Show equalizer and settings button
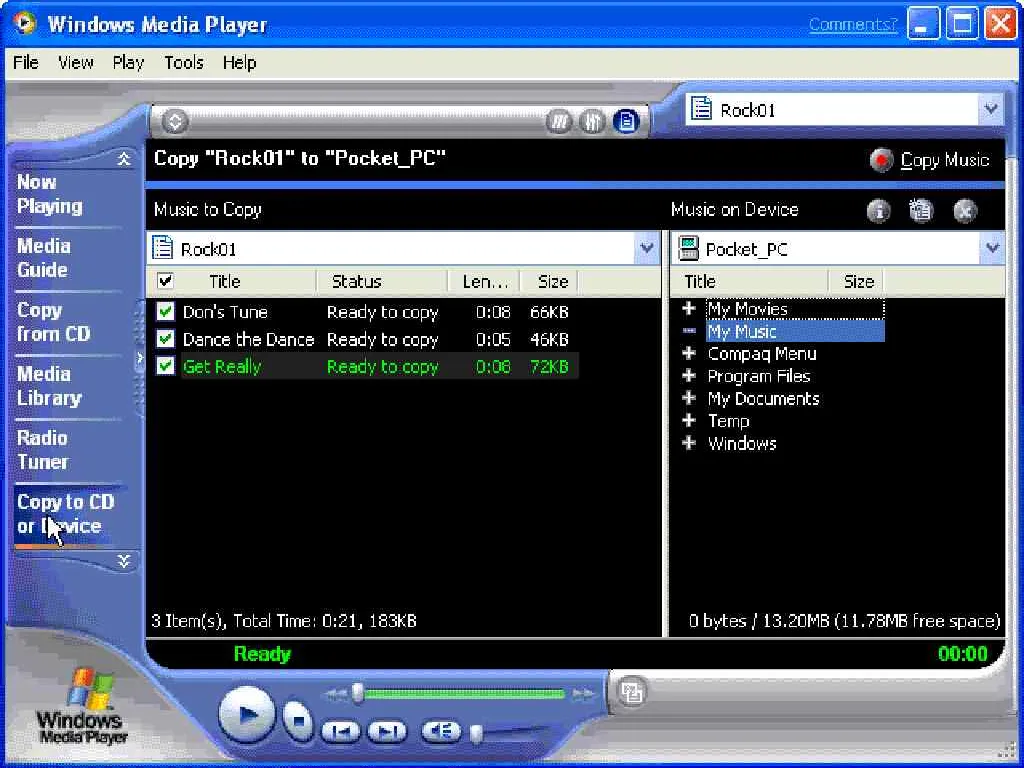The width and height of the screenshot is (1024, 768). (x=592, y=121)
